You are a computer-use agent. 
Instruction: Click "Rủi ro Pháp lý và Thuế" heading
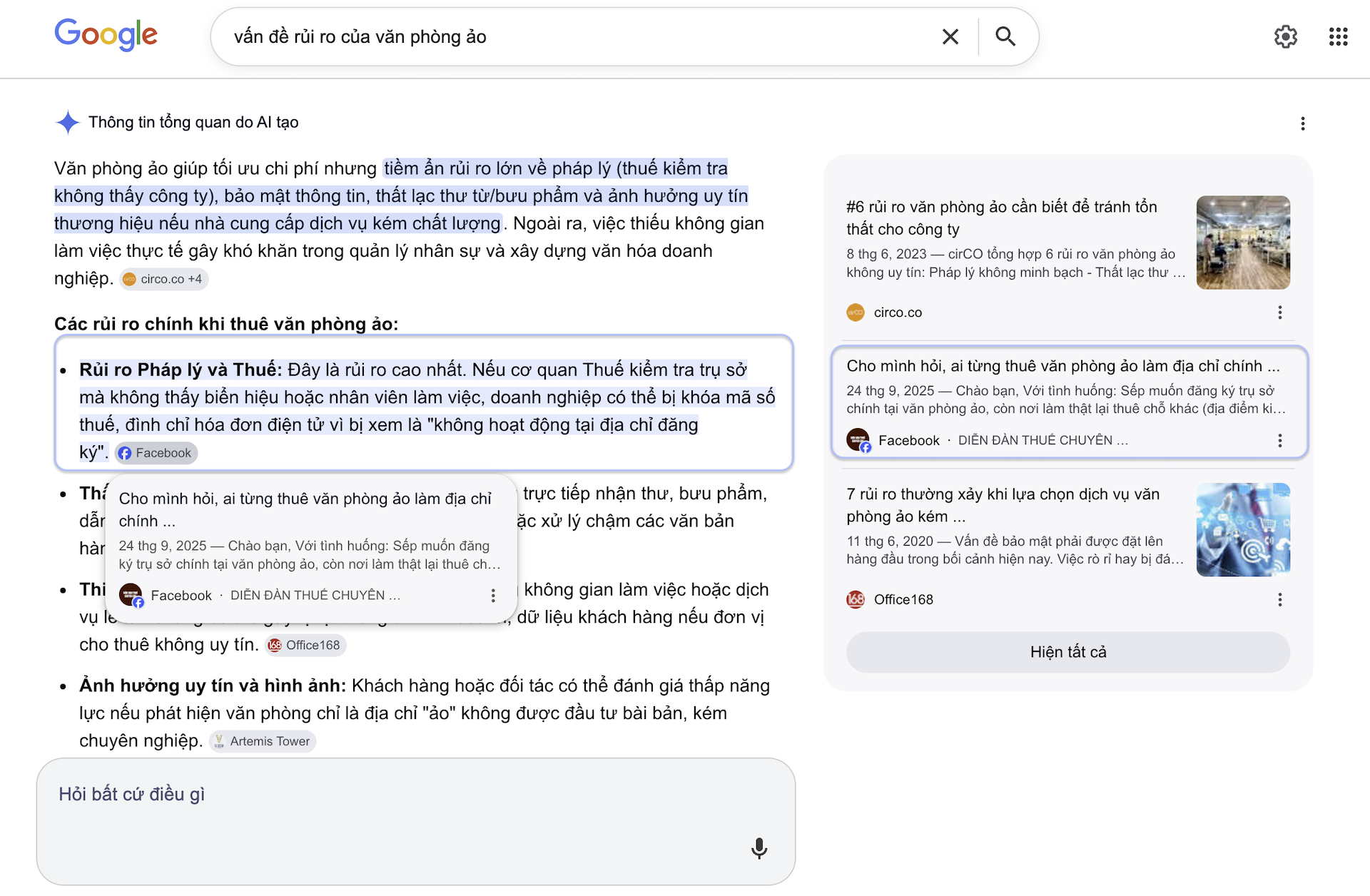point(181,370)
